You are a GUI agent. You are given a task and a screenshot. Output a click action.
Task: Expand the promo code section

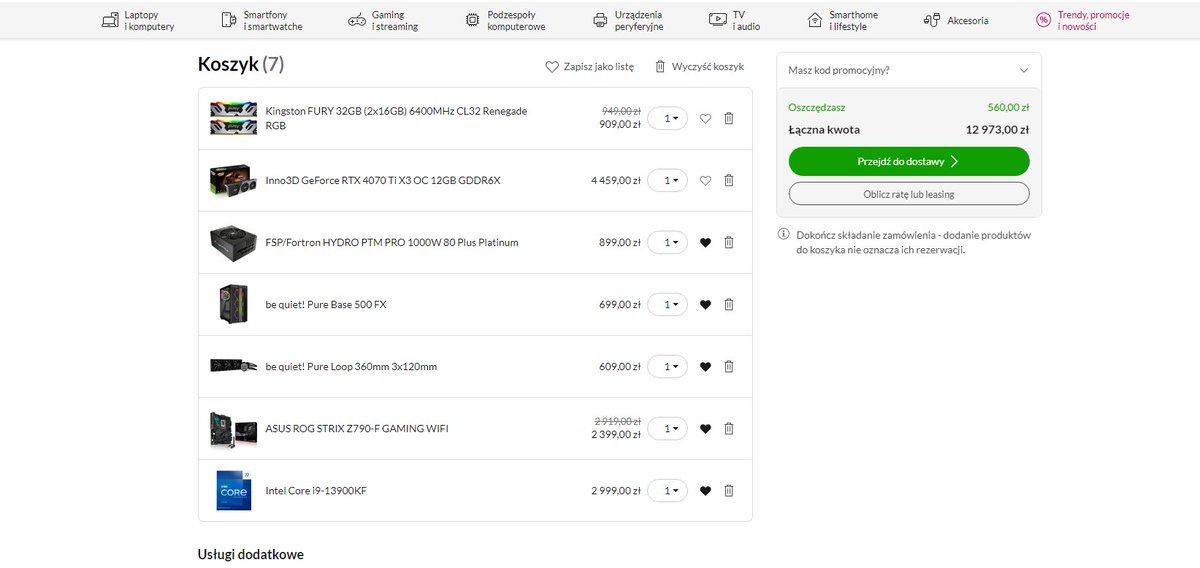click(x=909, y=71)
